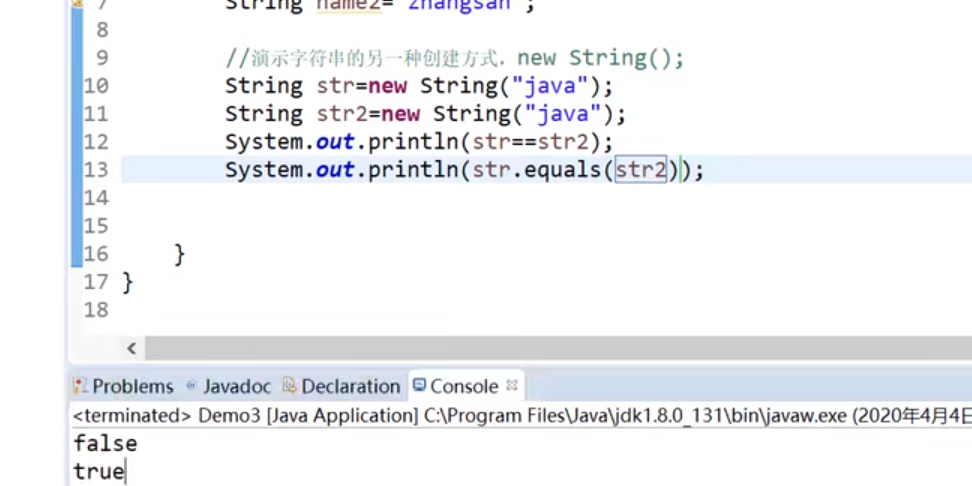Click line number 13 in the gutter
The image size is (972, 486).
[96, 169]
